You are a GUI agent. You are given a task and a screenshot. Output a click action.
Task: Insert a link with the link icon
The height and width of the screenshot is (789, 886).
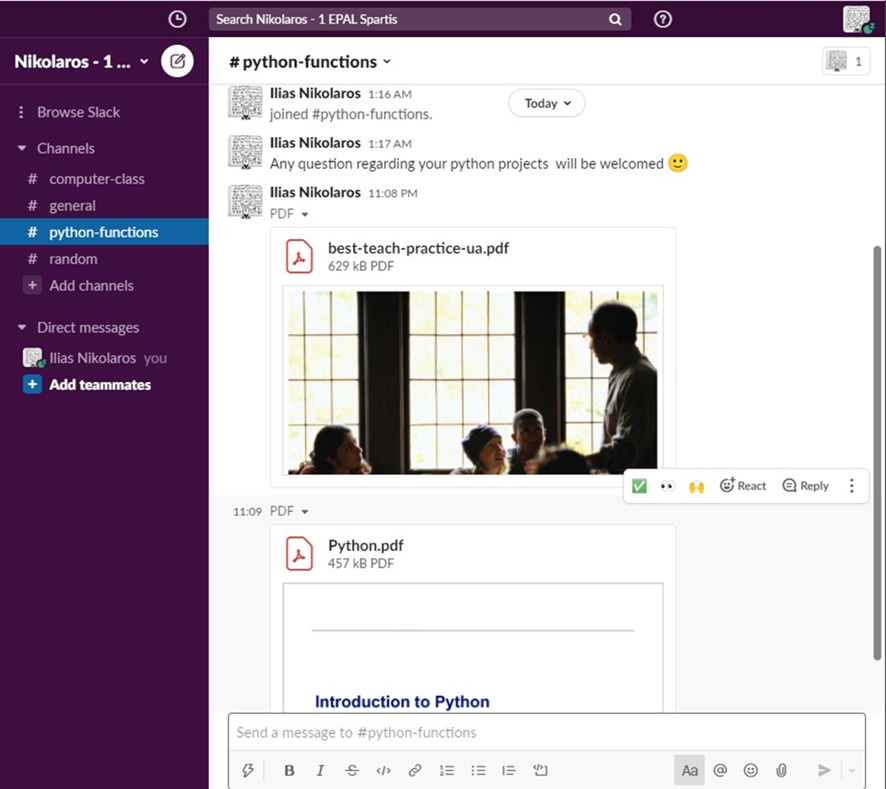click(414, 770)
